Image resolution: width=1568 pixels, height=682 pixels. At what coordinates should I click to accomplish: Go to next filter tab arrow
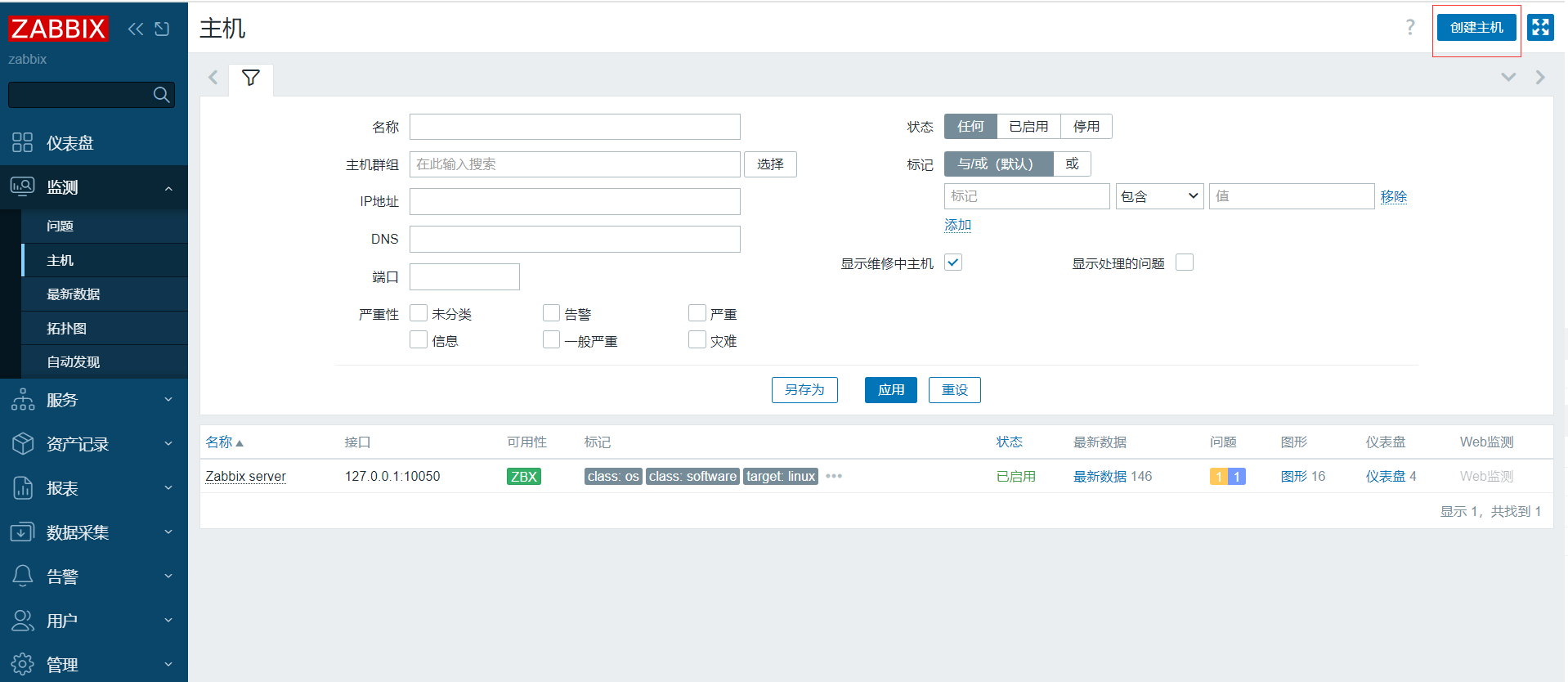[1540, 78]
